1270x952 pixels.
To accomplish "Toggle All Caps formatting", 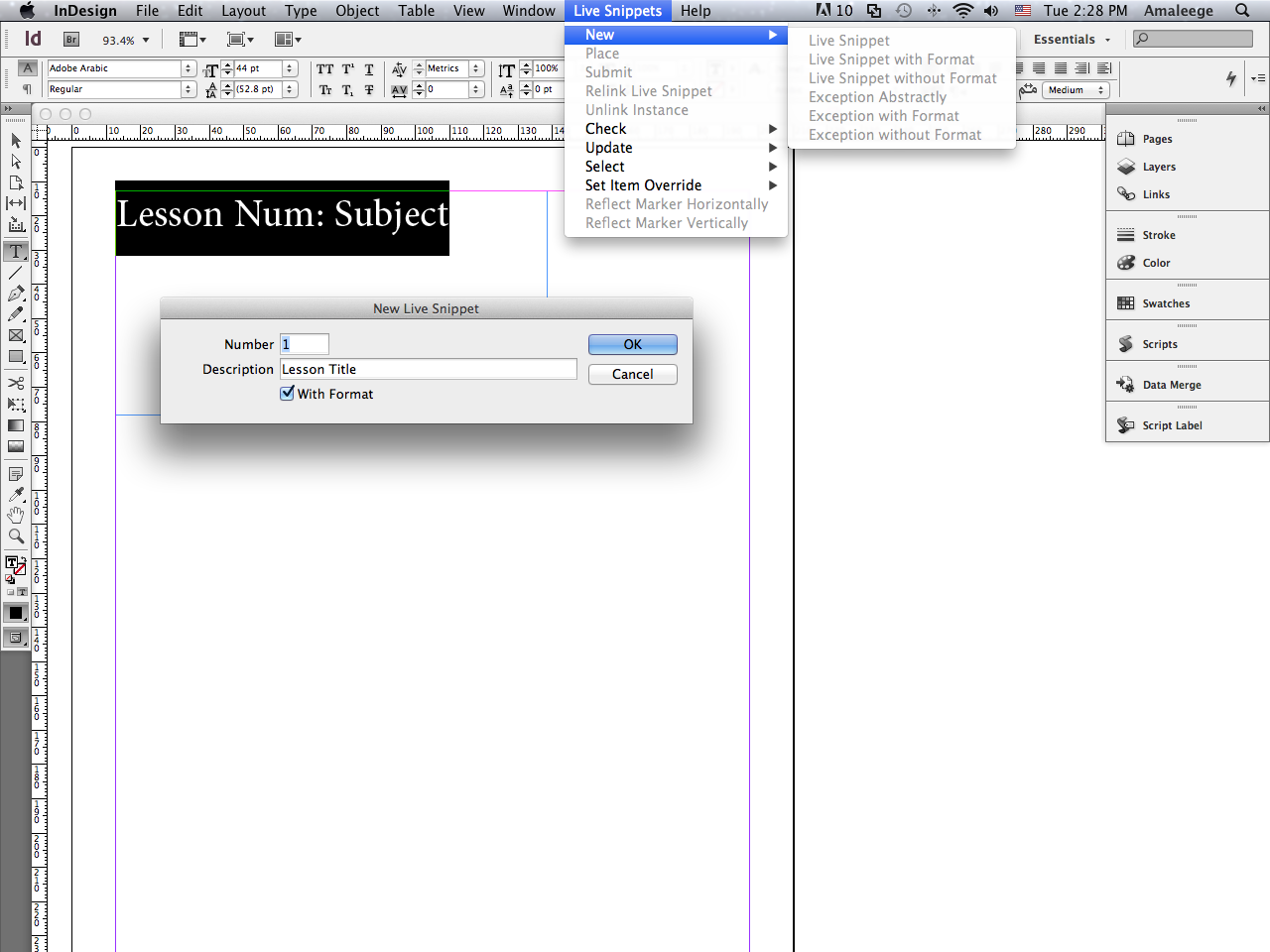I will (x=324, y=69).
